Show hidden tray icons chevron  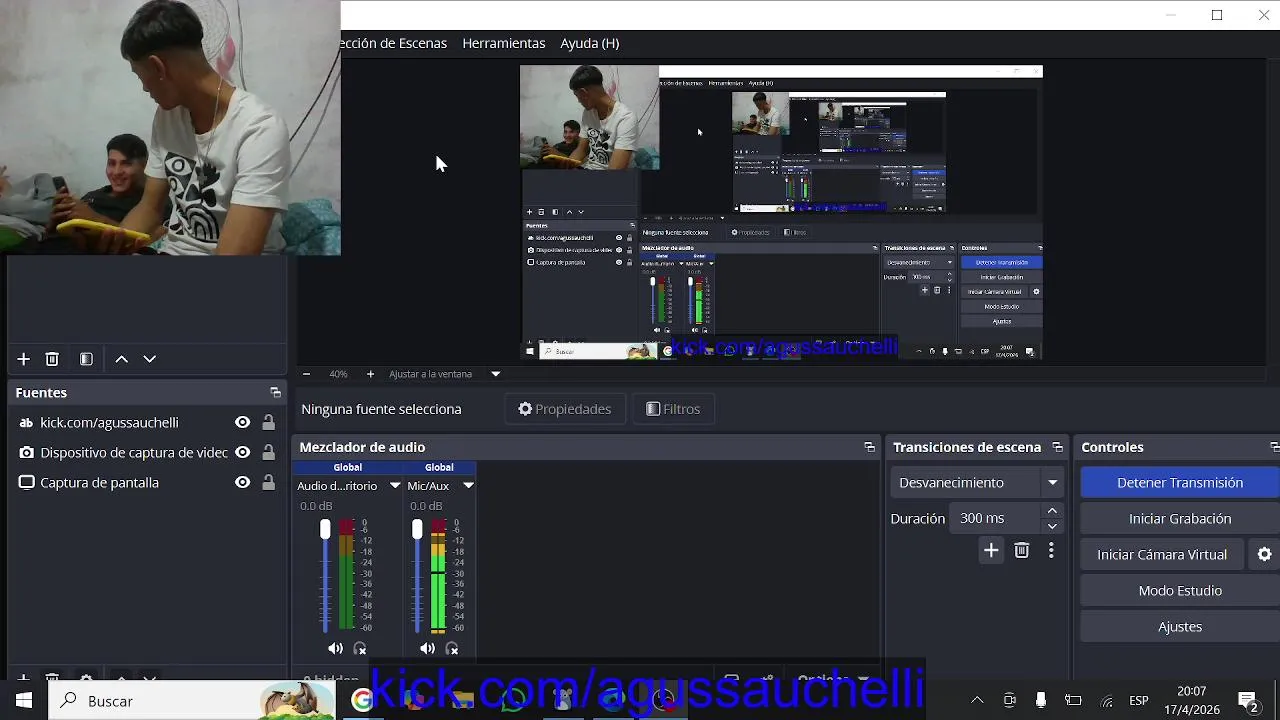coord(977,701)
